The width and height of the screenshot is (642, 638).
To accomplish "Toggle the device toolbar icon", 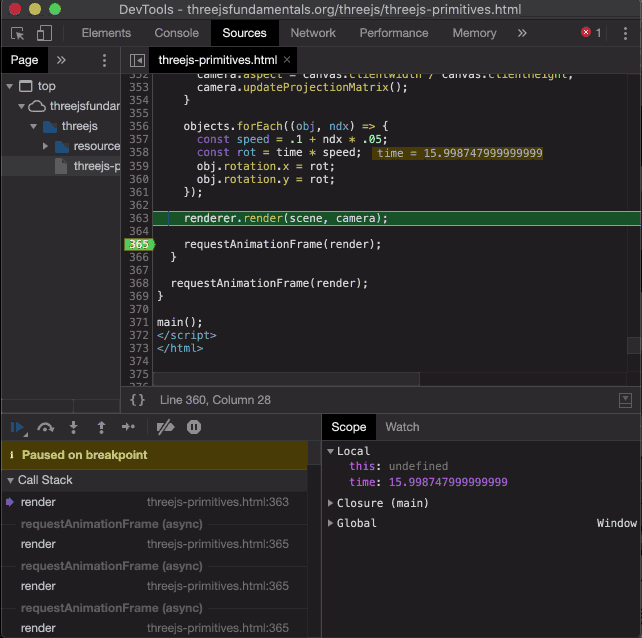I will click(x=44, y=33).
